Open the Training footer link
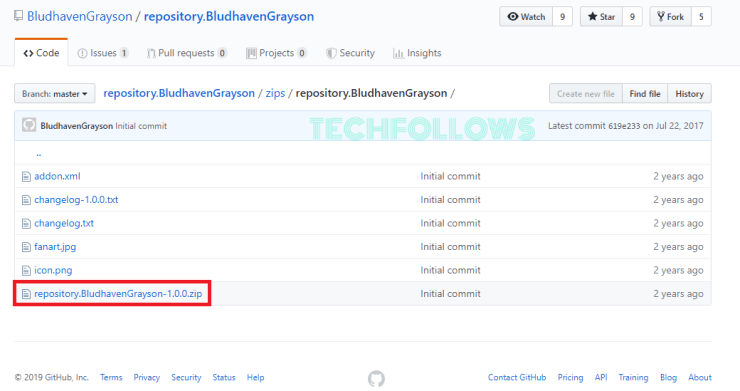The image size is (740, 391). 633,377
